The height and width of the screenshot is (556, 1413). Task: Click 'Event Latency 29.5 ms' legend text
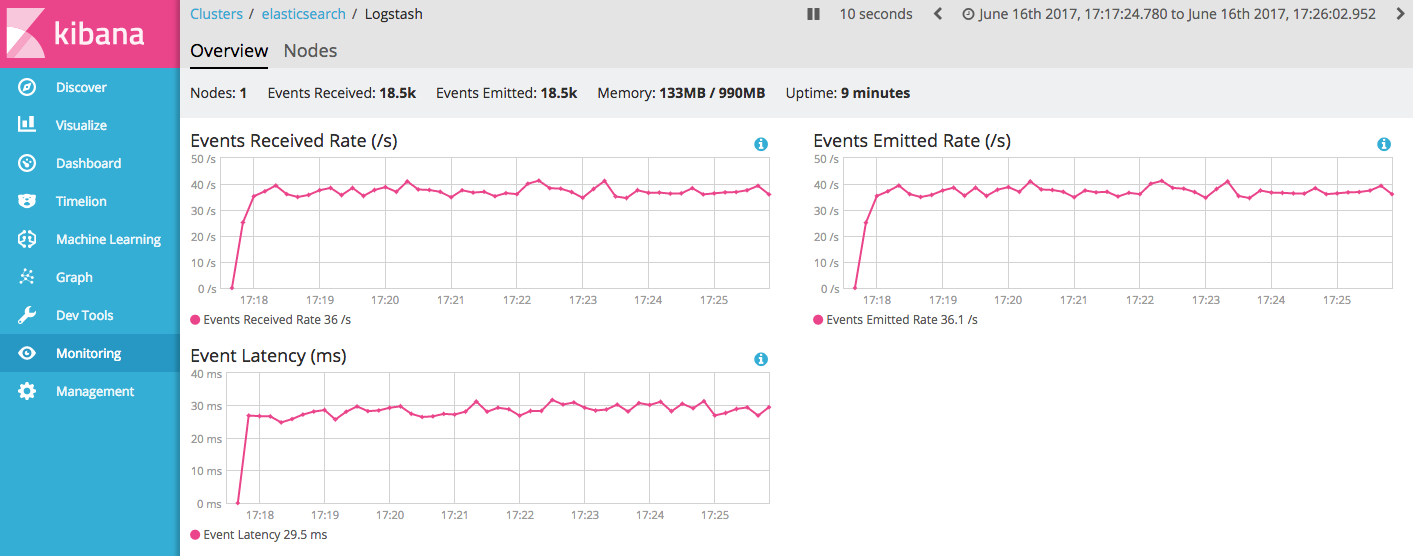(265, 535)
